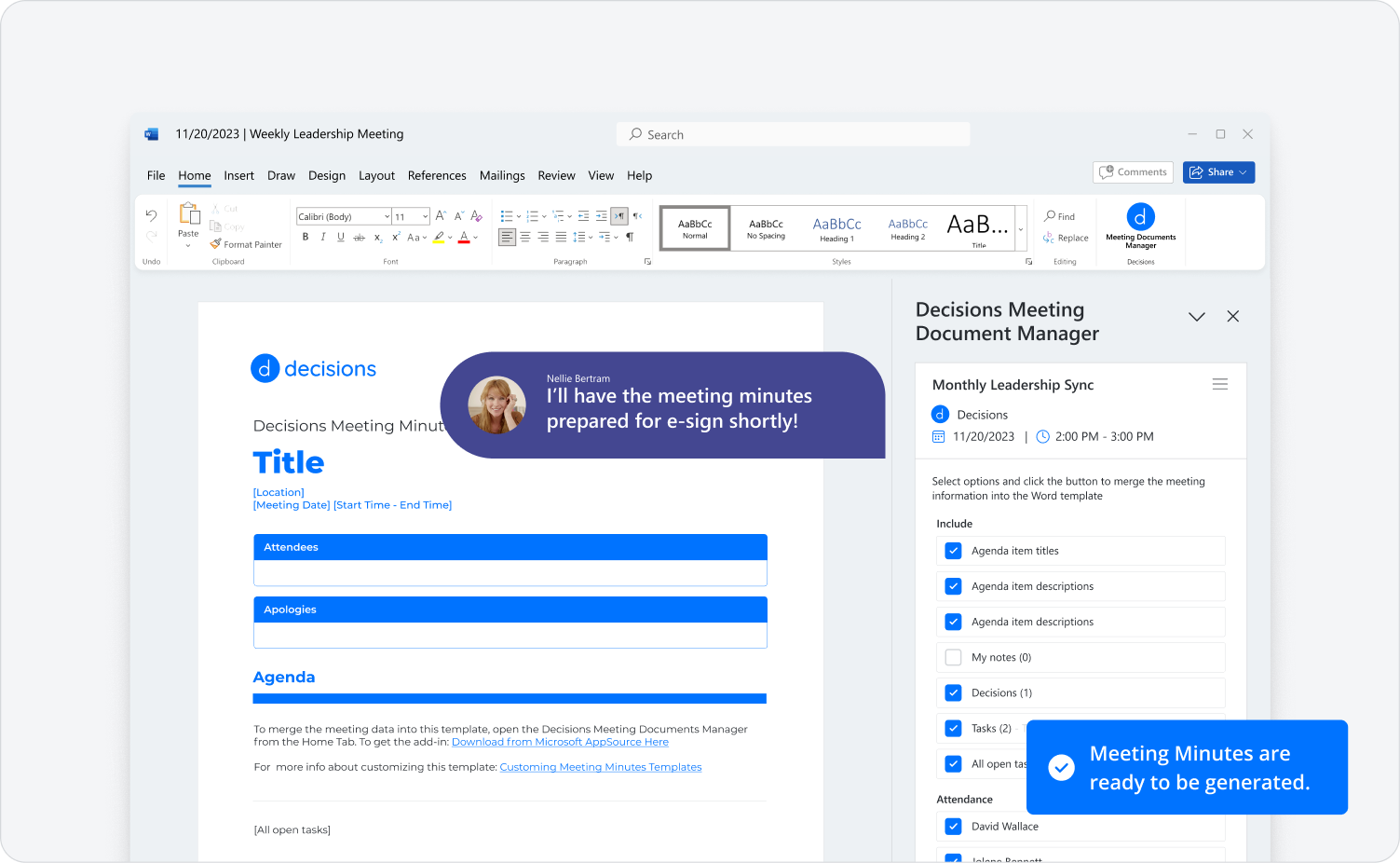
Task: Click the Format Painter brush
Action: [215, 244]
